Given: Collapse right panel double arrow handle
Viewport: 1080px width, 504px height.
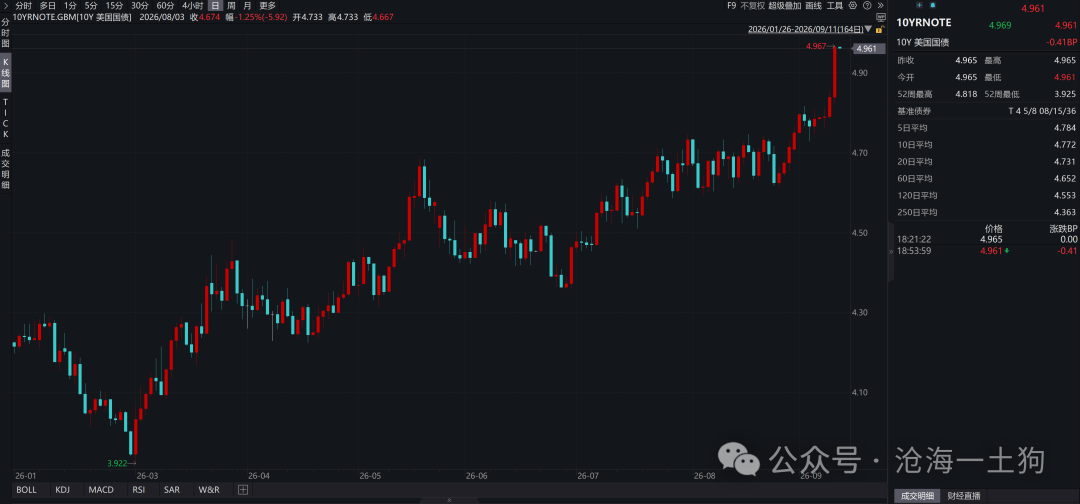Looking at the screenshot, I should [x=889, y=252].
